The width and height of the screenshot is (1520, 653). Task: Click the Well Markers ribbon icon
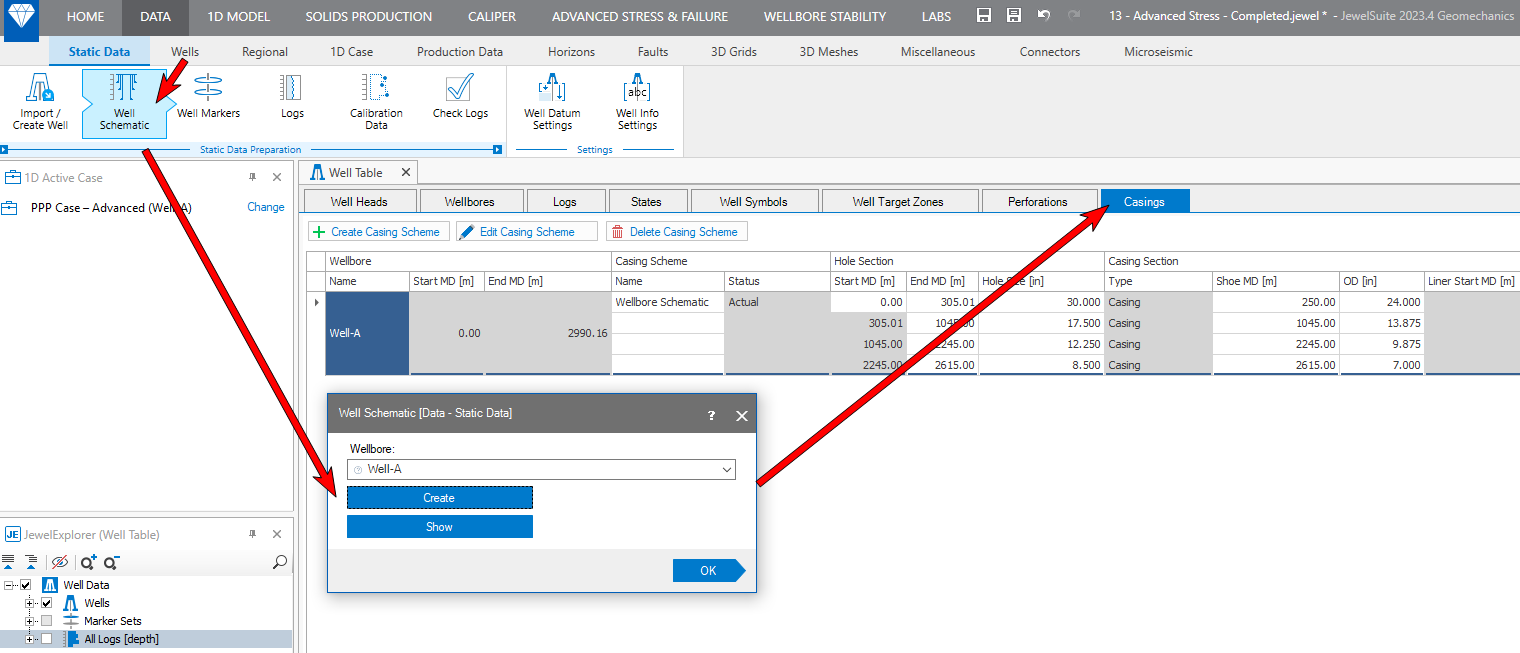[208, 98]
